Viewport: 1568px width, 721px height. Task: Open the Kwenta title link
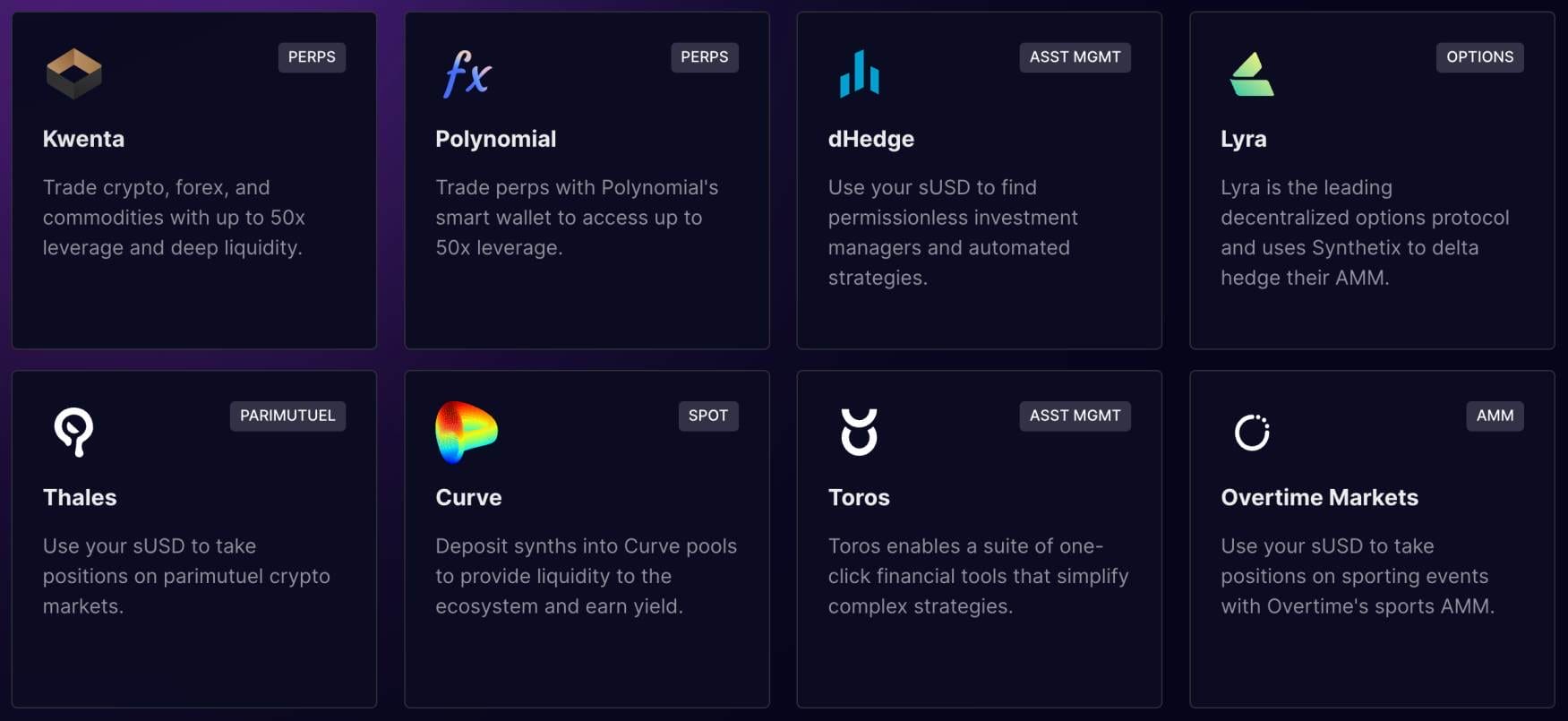pos(83,139)
